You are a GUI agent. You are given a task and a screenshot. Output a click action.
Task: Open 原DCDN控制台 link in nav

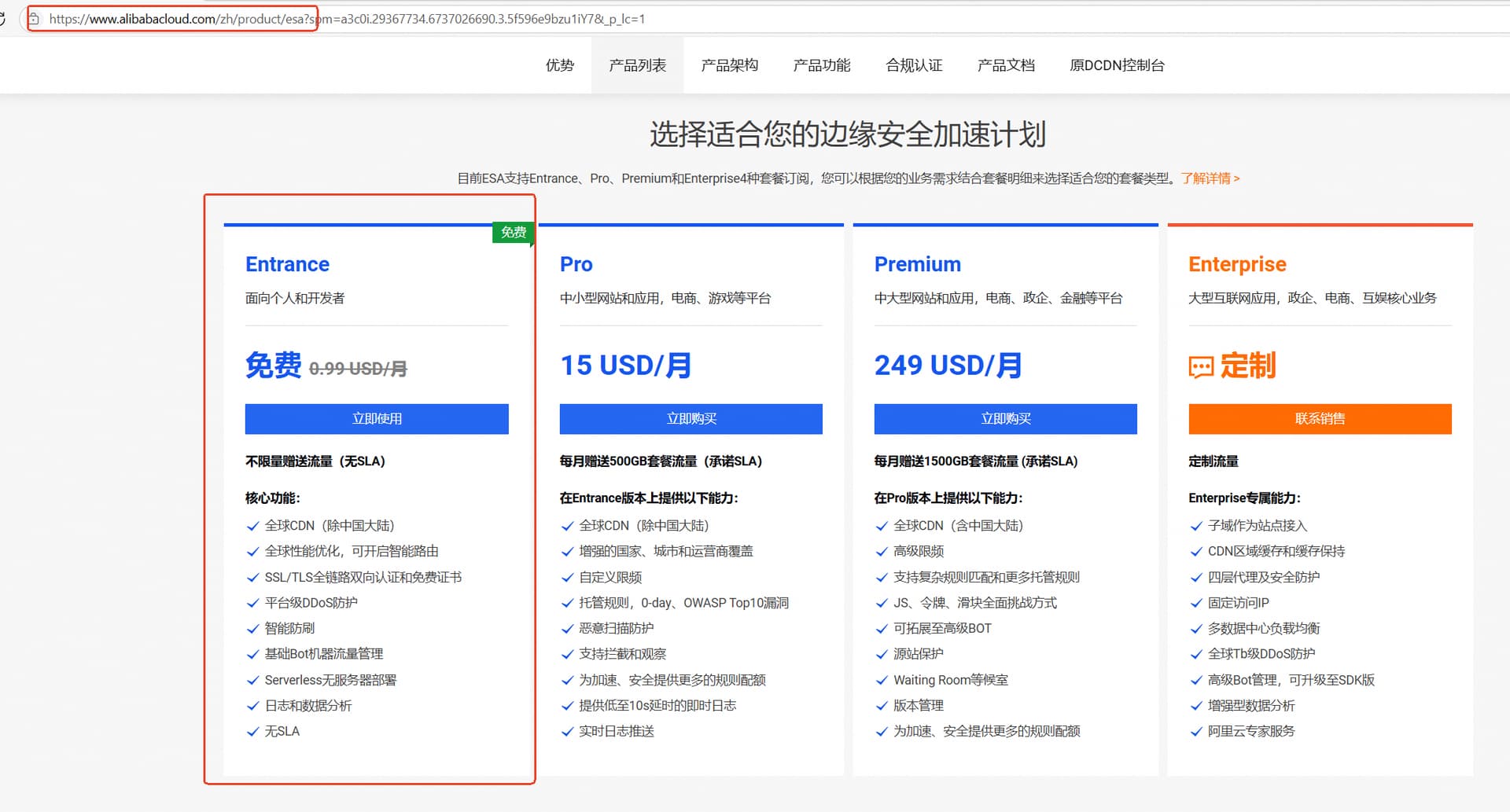click(x=1117, y=65)
